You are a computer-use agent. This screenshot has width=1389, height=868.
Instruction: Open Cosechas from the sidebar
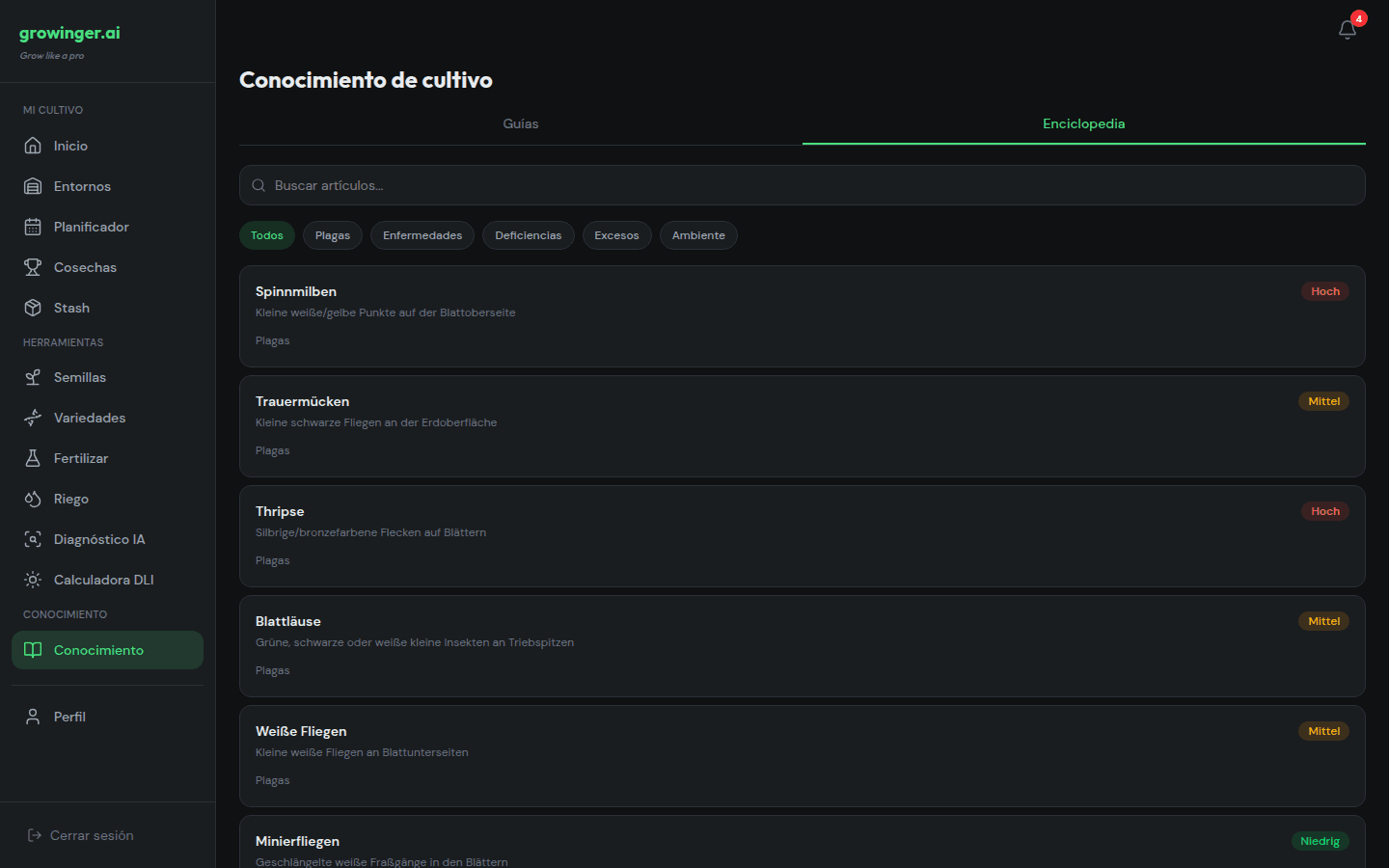pyautogui.click(x=107, y=267)
